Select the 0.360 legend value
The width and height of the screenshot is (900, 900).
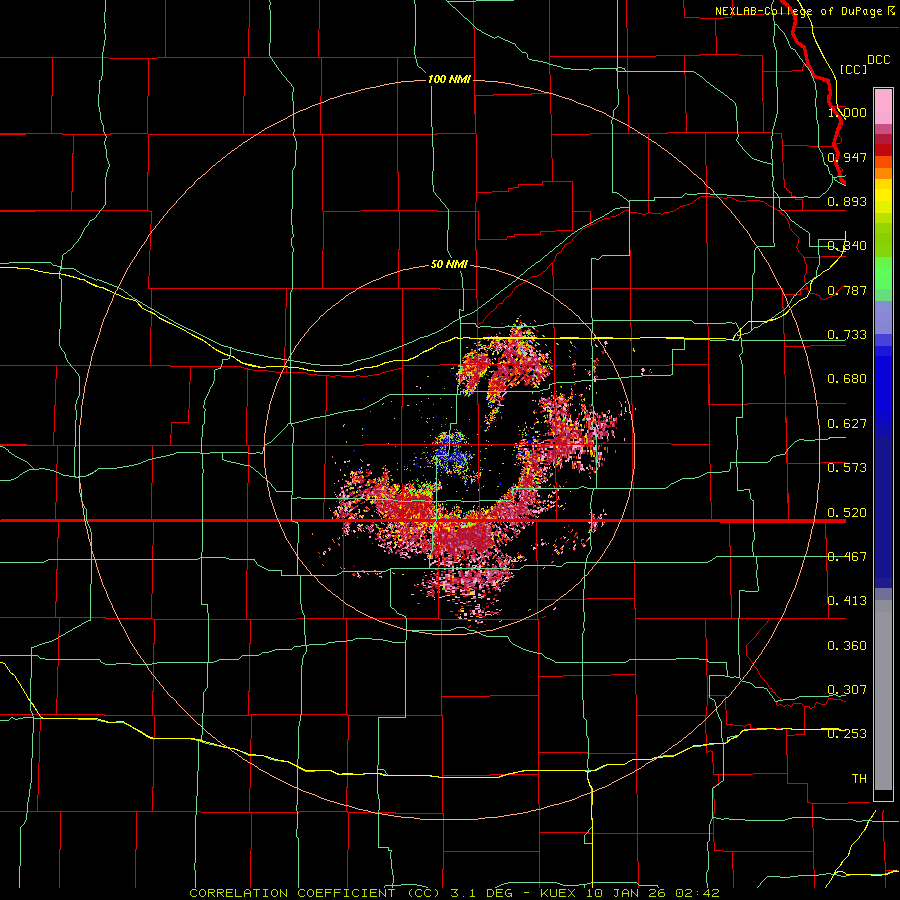tap(847, 646)
